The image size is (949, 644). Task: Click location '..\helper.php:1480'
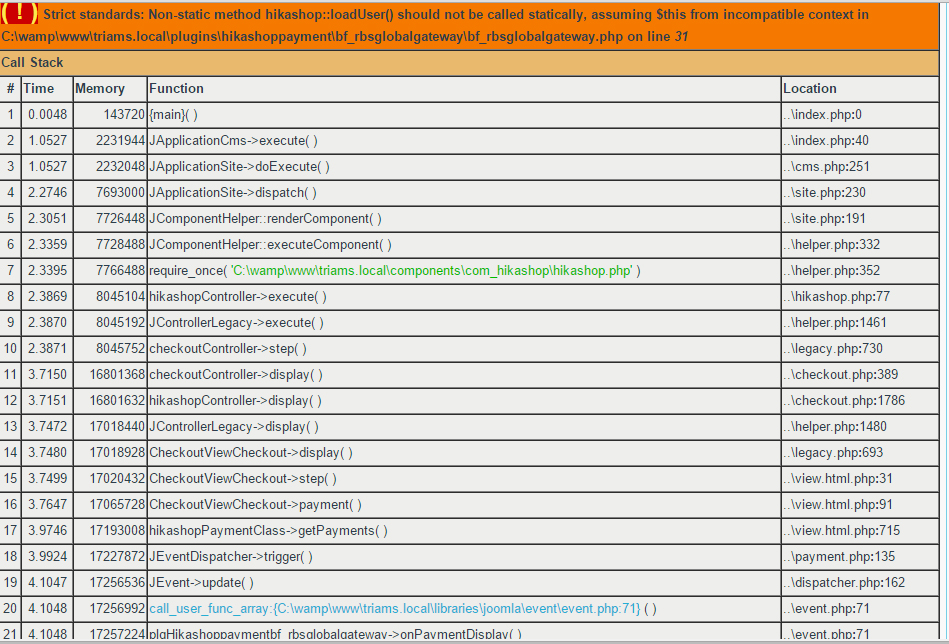pos(835,427)
